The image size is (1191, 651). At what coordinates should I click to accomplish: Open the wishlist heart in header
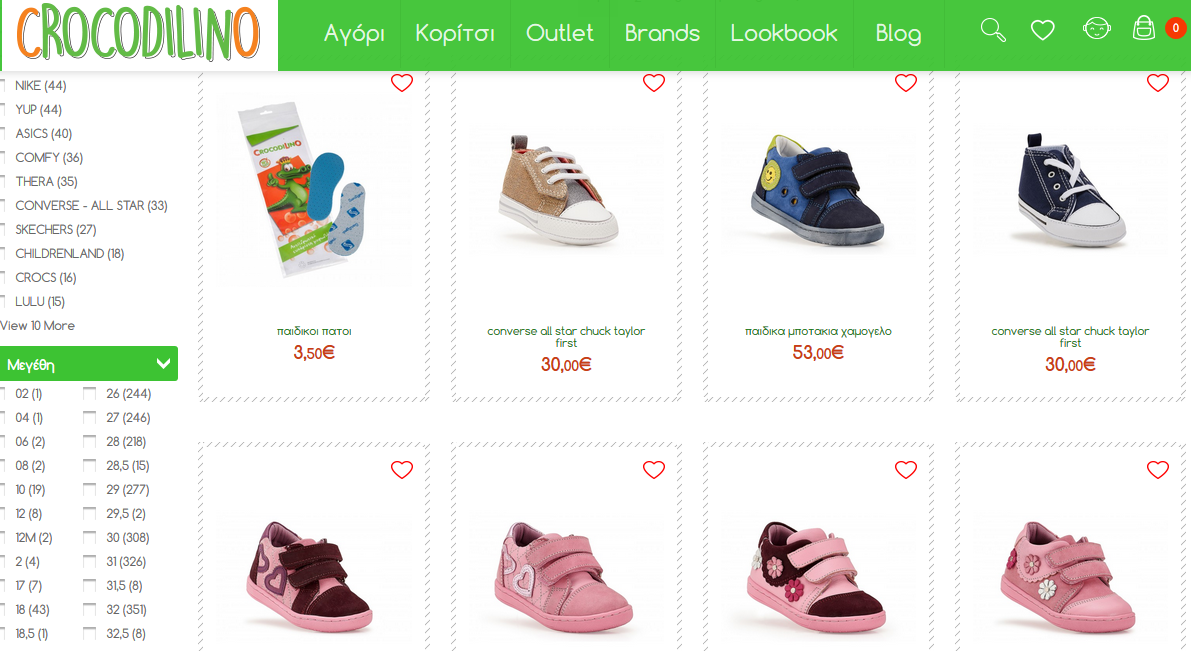pos(1042,30)
